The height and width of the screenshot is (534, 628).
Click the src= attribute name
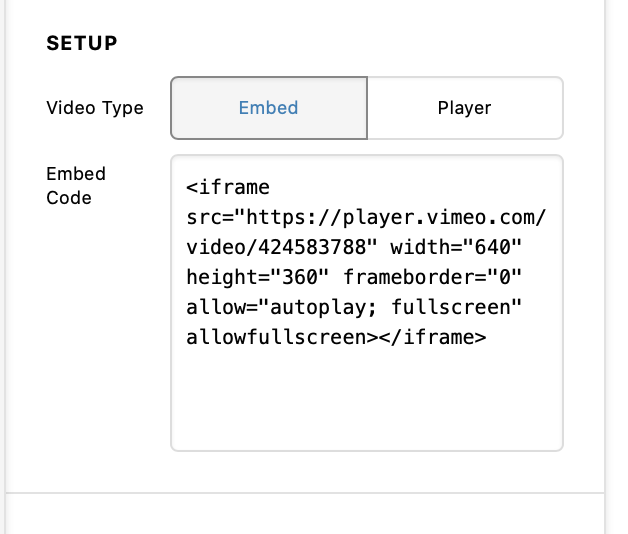(210, 218)
